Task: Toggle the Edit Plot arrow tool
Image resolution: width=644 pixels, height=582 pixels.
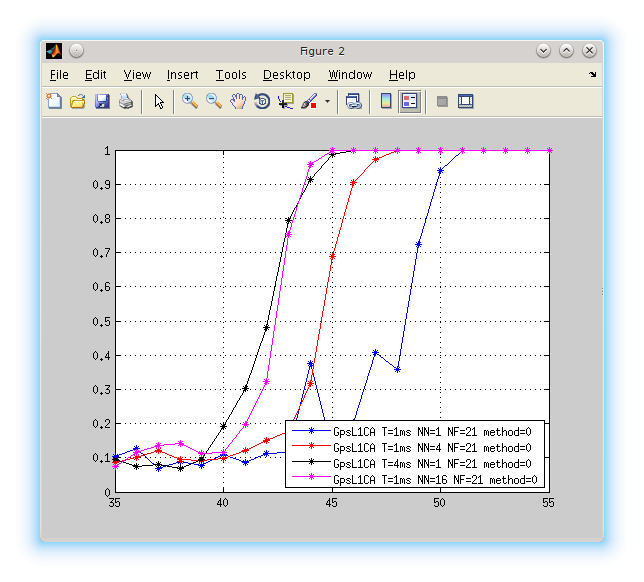Action: 158,101
